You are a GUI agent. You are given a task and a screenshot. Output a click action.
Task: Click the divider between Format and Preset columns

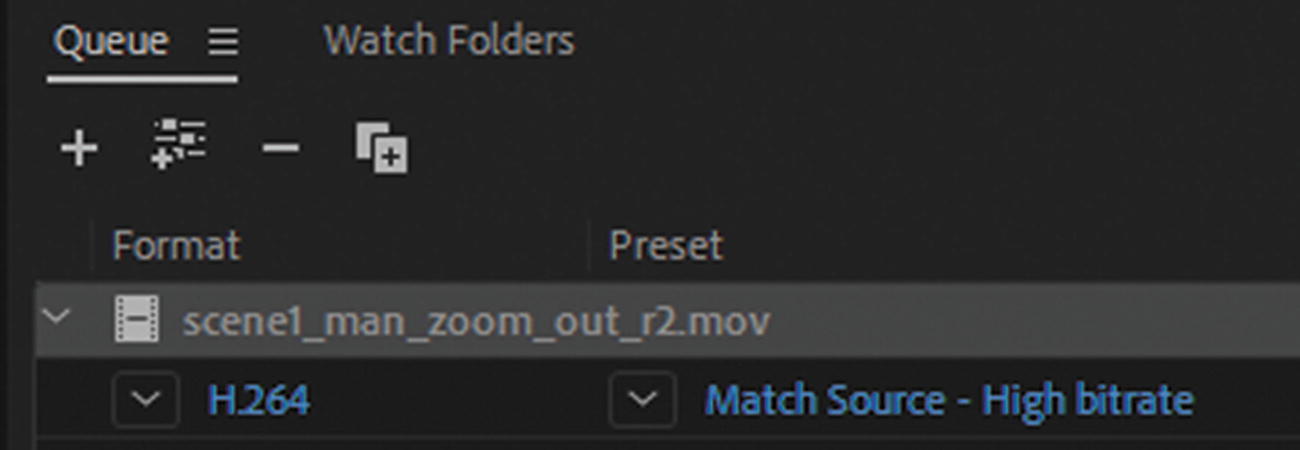click(589, 246)
